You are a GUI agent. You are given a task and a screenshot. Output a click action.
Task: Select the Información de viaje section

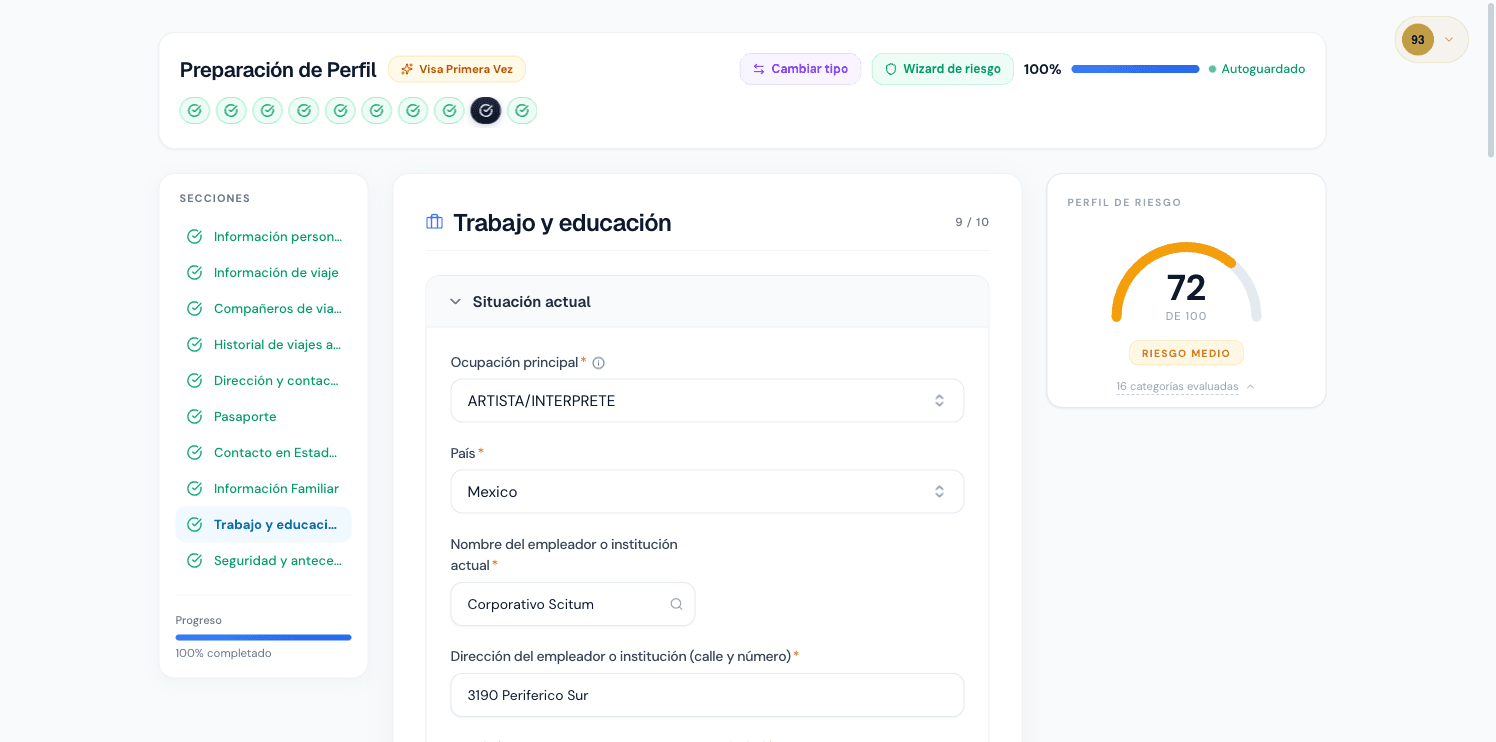click(276, 272)
